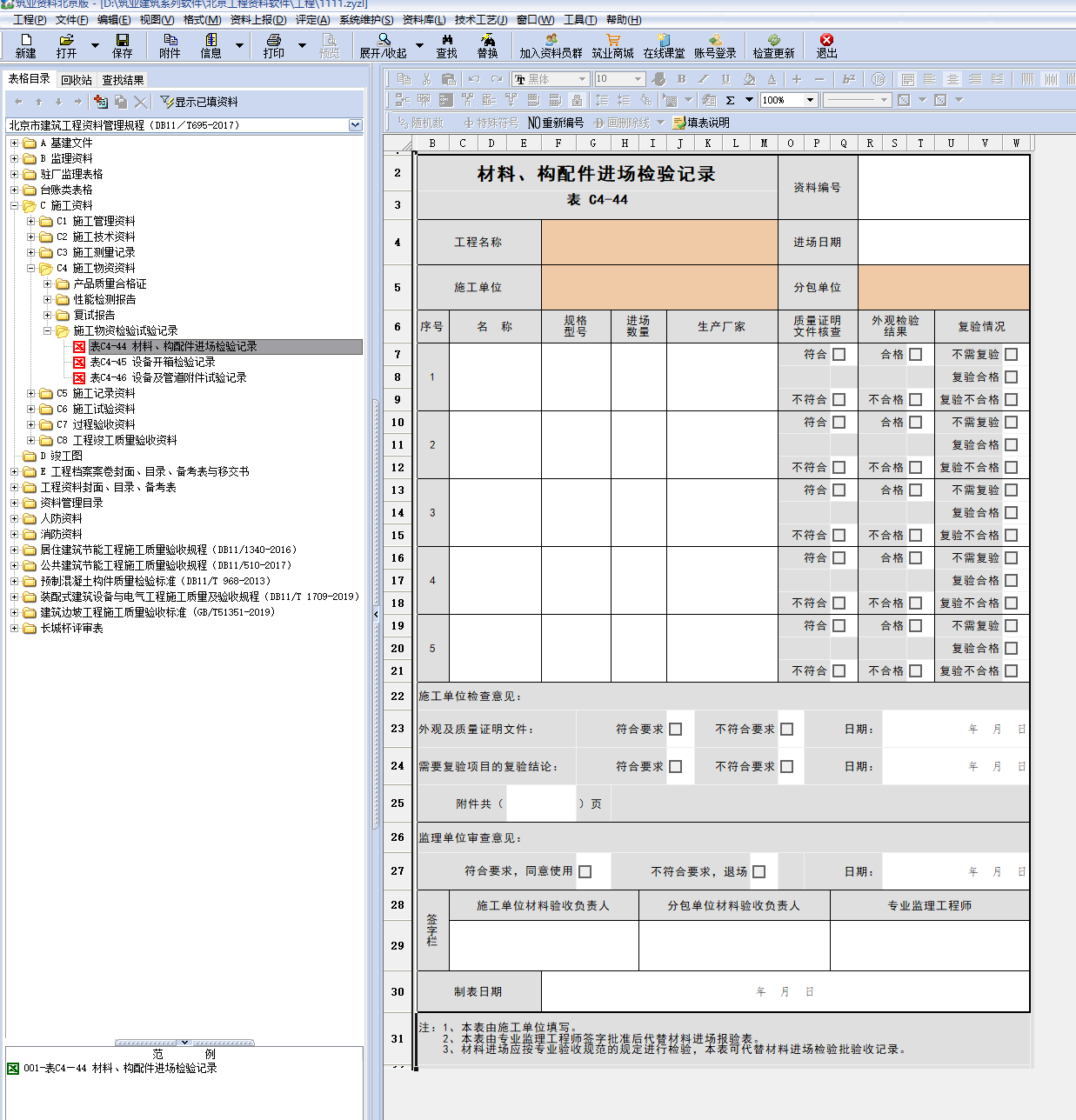Switch to the 回收站 tab

pos(77,80)
